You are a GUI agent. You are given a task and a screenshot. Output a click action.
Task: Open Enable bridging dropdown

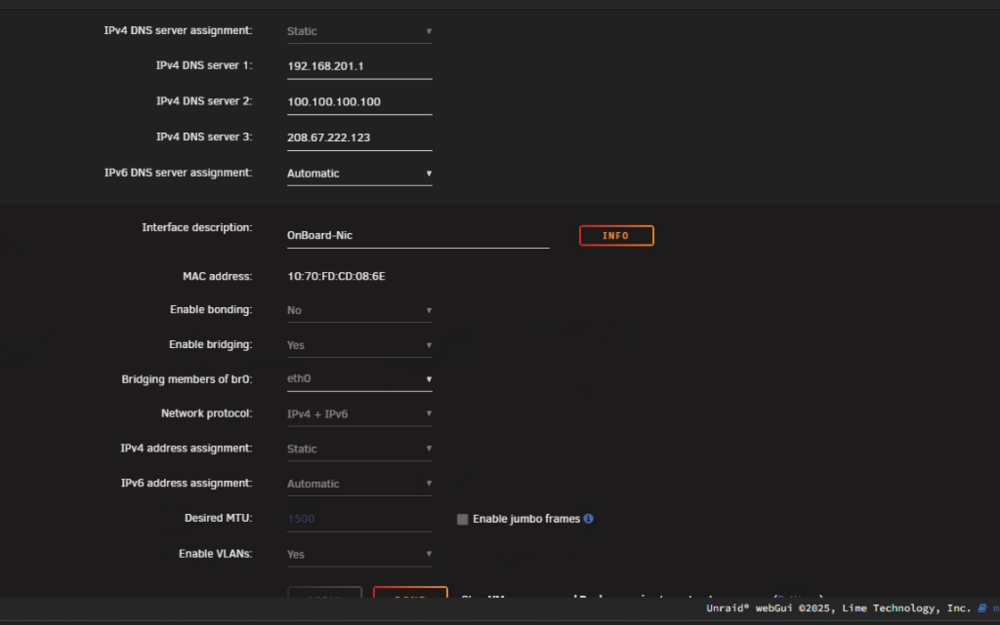point(360,345)
